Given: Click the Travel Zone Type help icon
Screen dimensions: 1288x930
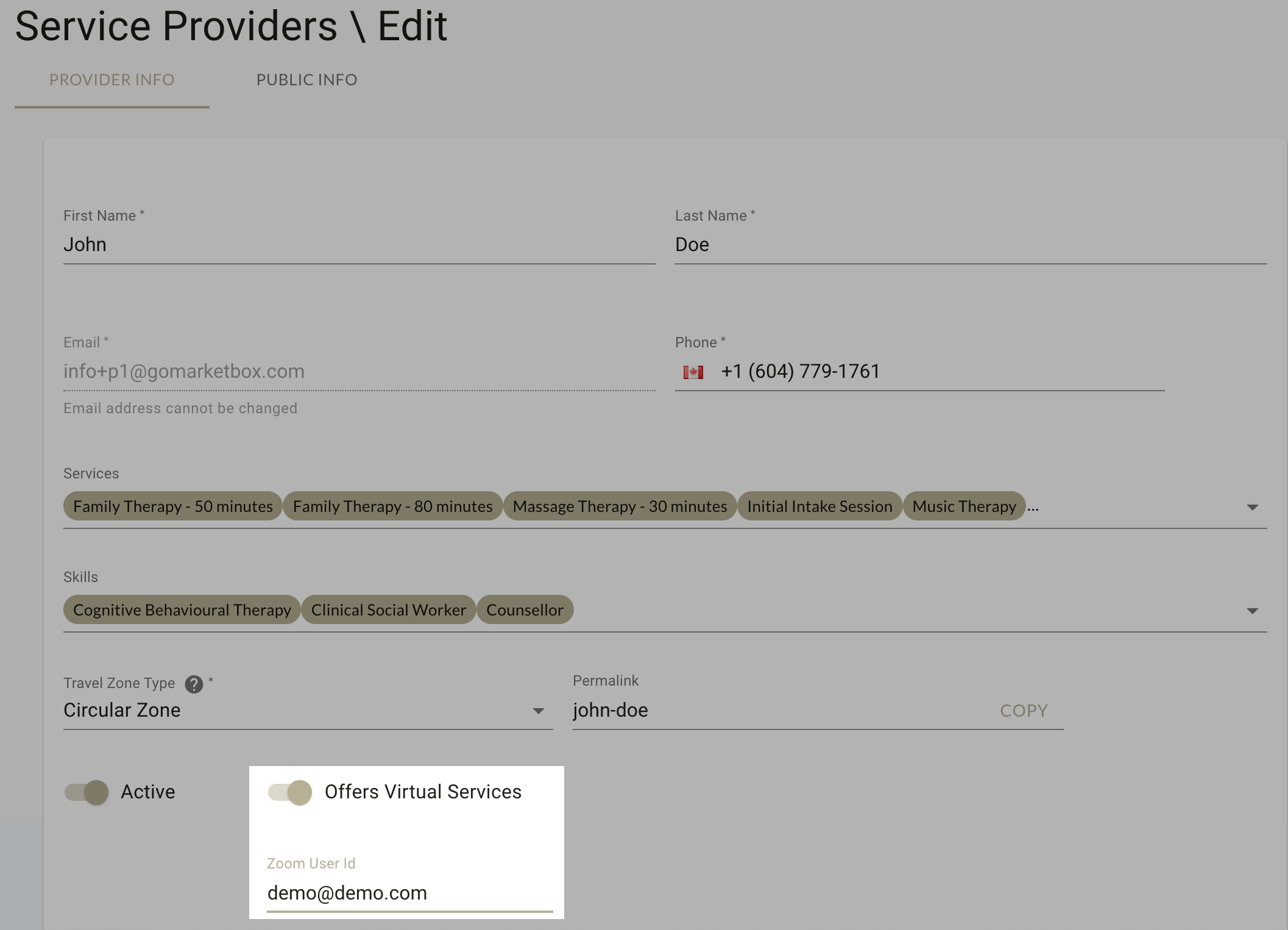Looking at the screenshot, I should tap(194, 683).
